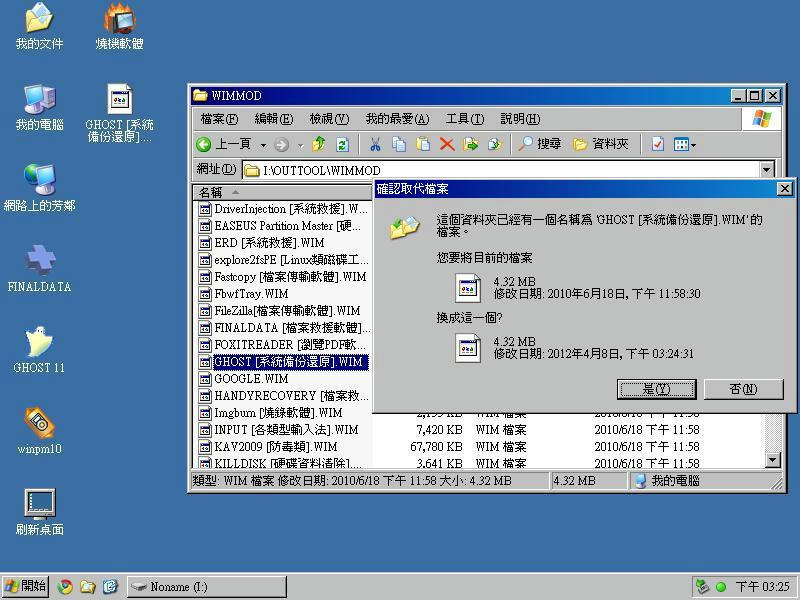Open the 編輯(E) menu
Image resolution: width=800 pixels, height=600 pixels.
click(x=273, y=119)
